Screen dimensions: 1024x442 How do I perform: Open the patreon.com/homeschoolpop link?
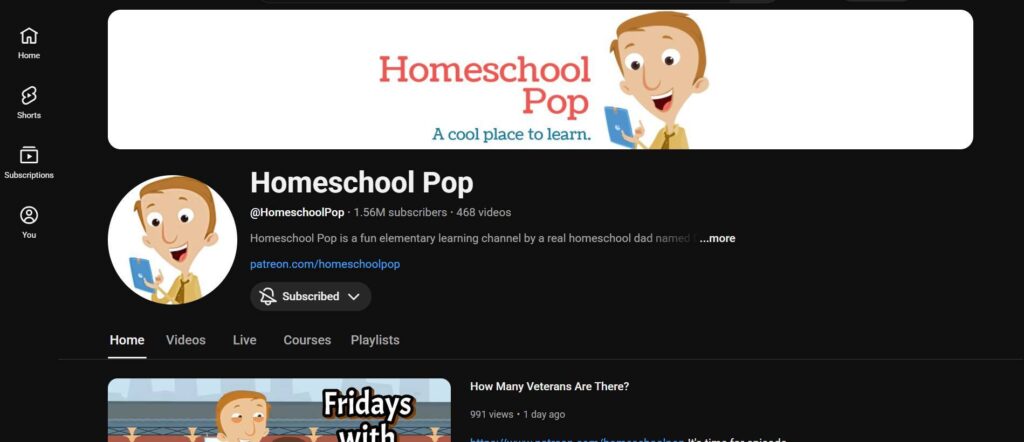click(x=325, y=264)
